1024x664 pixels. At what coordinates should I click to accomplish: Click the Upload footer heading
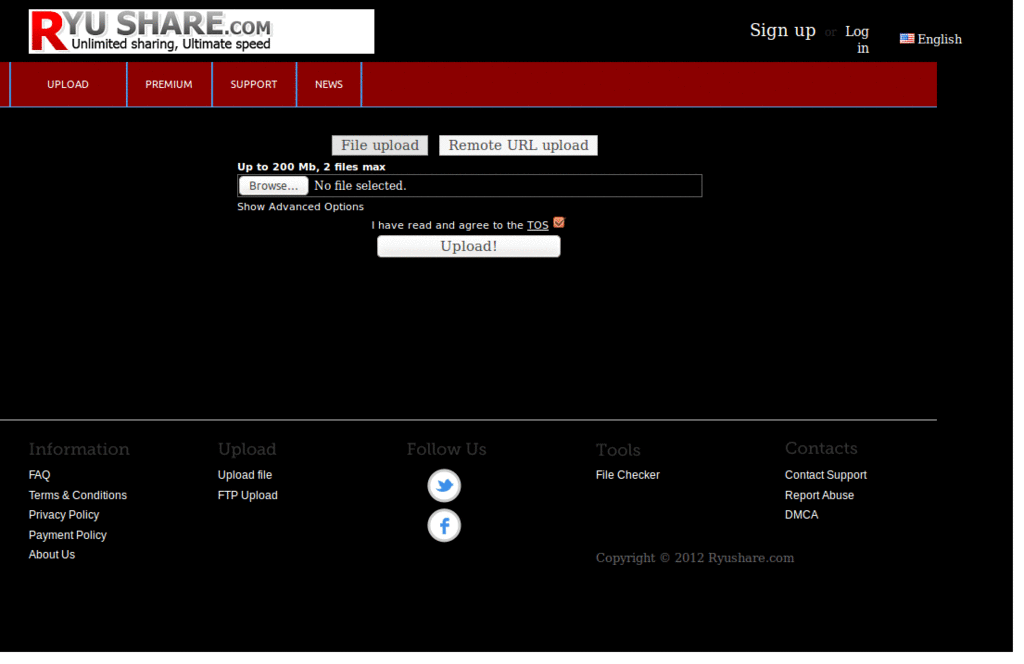[247, 450]
